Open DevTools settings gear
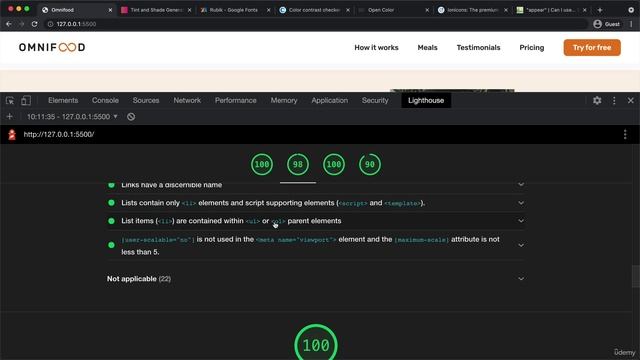This screenshot has width=640, height=360. (597, 100)
